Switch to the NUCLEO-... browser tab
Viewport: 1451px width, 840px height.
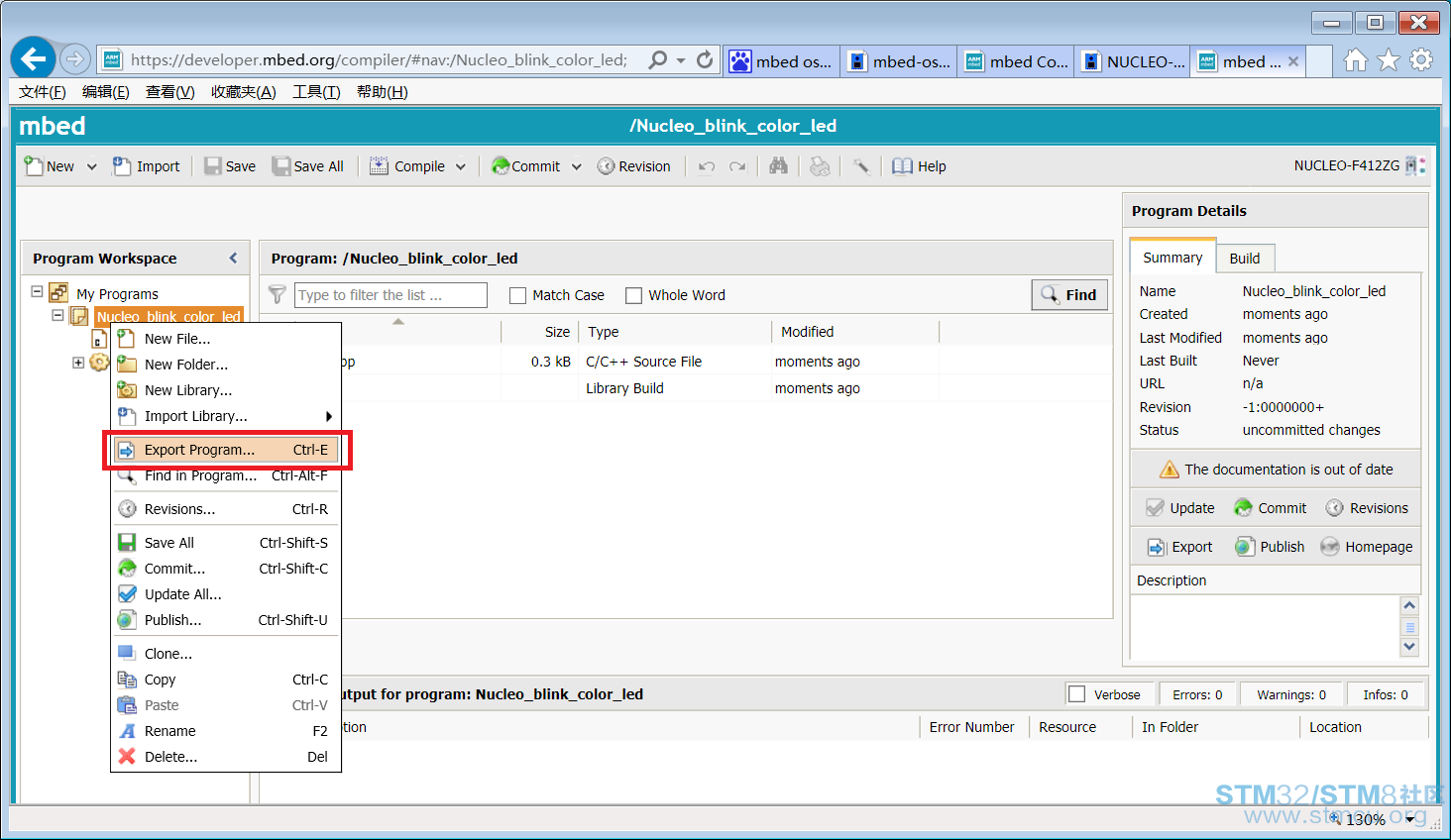click(x=1134, y=61)
